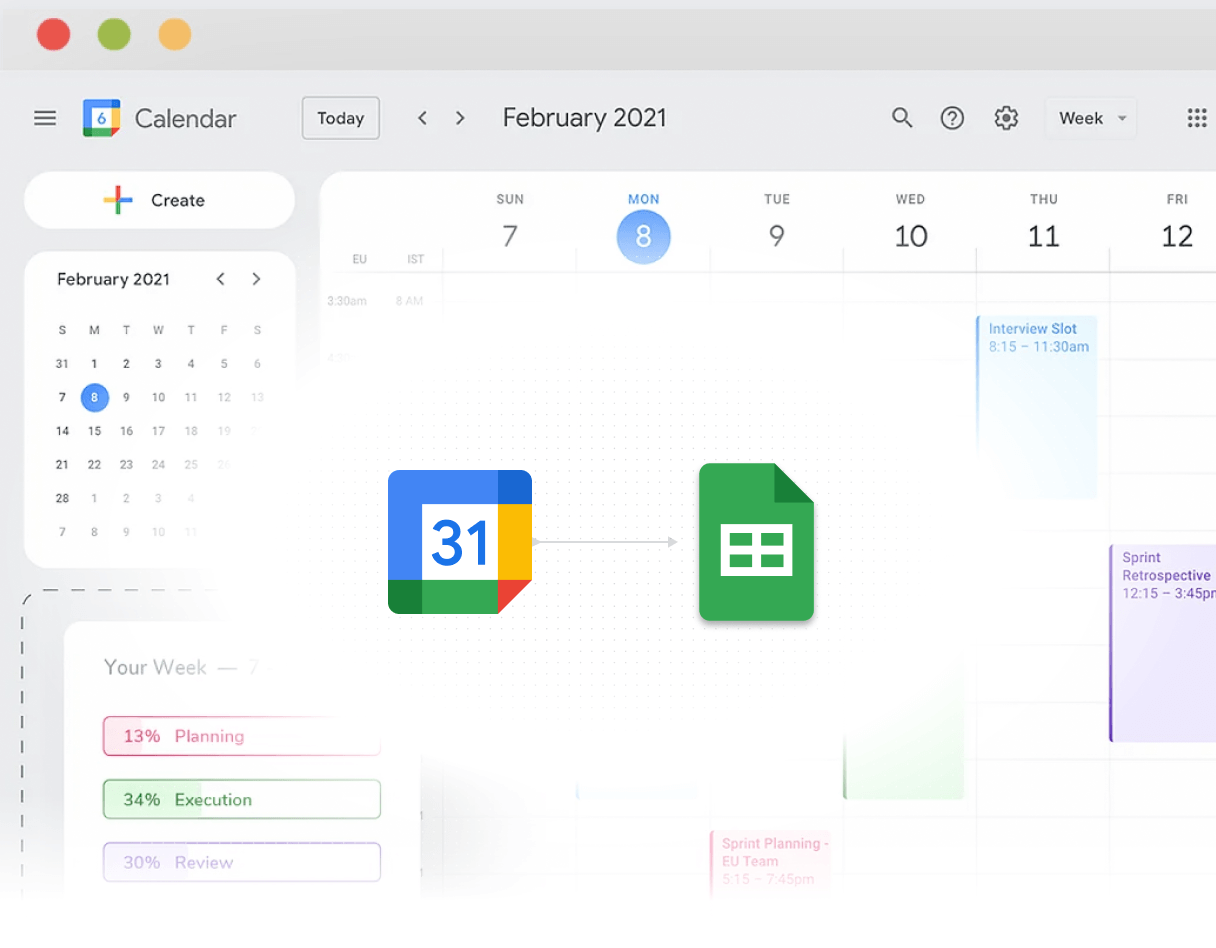Open the Google apps grid icon
This screenshot has height=948, width=1216.
point(1196,118)
